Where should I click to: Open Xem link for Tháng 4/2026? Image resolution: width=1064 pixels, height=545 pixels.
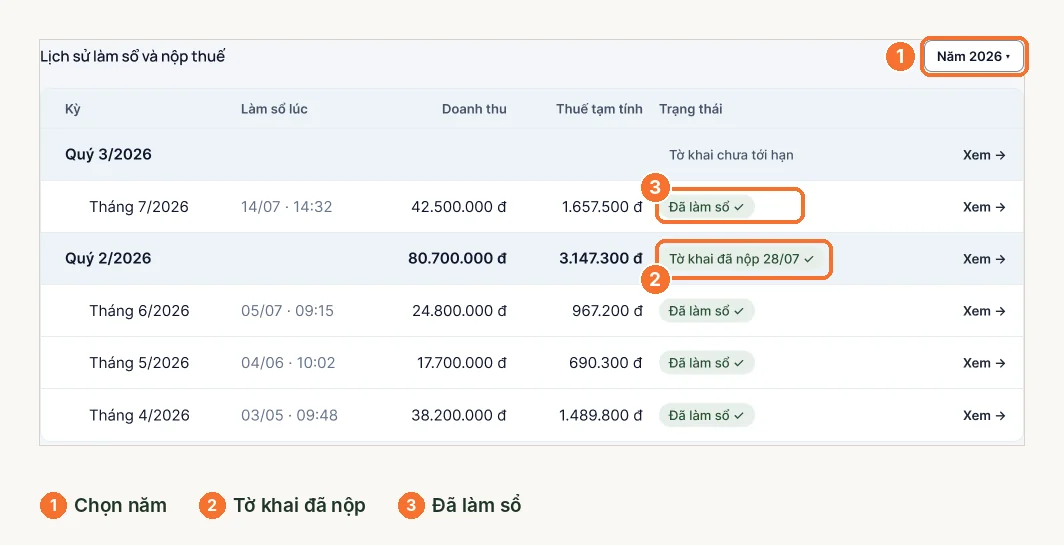coord(984,415)
